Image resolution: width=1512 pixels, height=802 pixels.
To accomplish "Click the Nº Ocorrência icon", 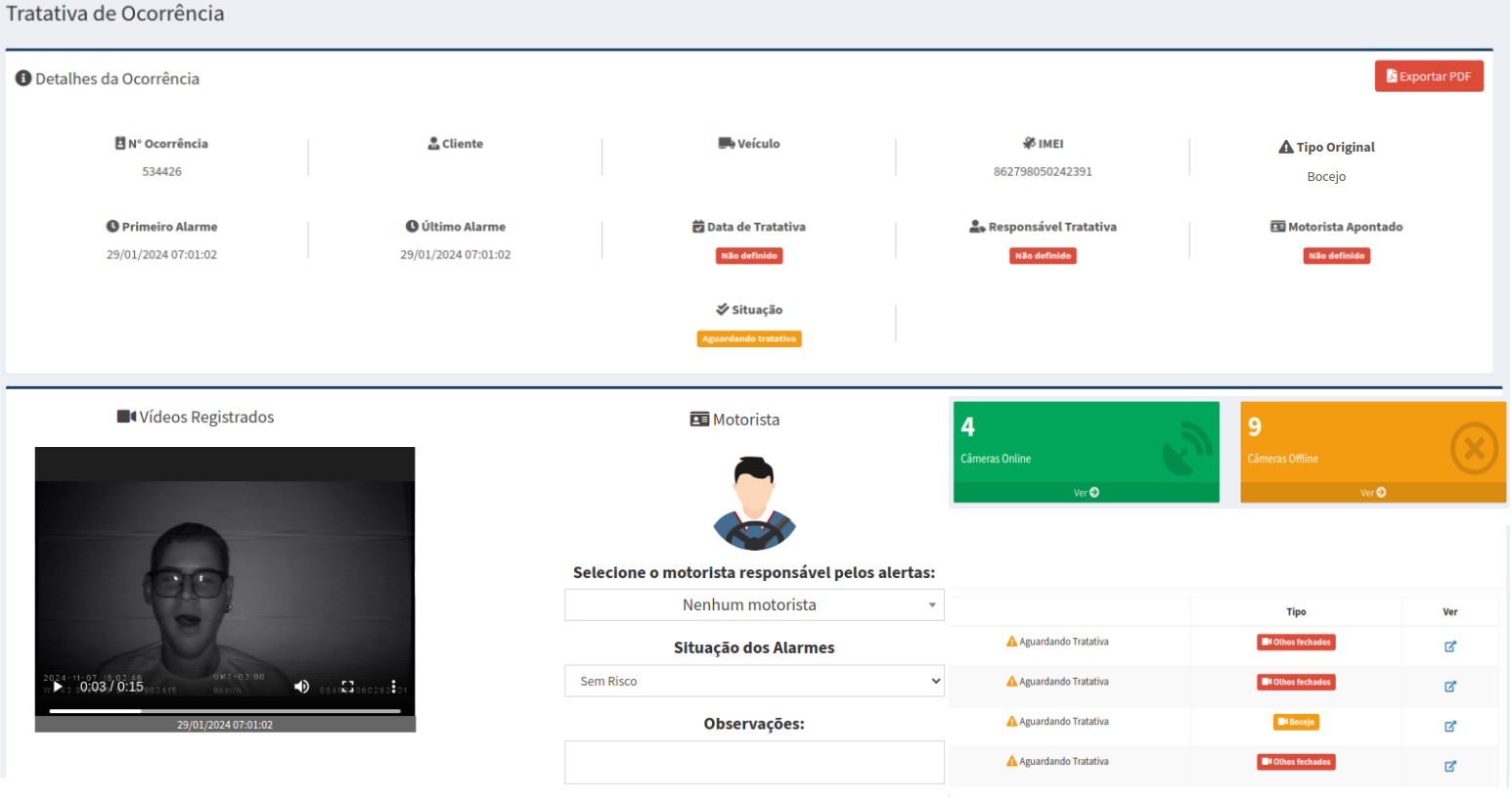I will [x=120, y=143].
